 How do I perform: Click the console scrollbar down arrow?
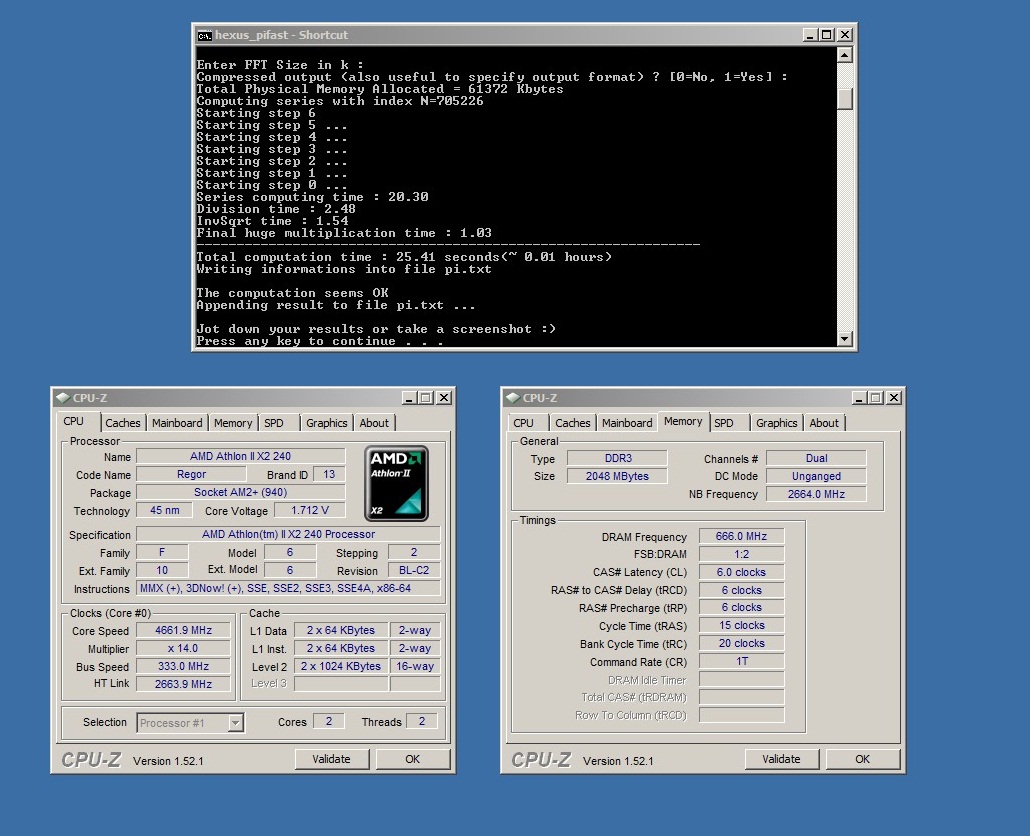(x=845, y=339)
